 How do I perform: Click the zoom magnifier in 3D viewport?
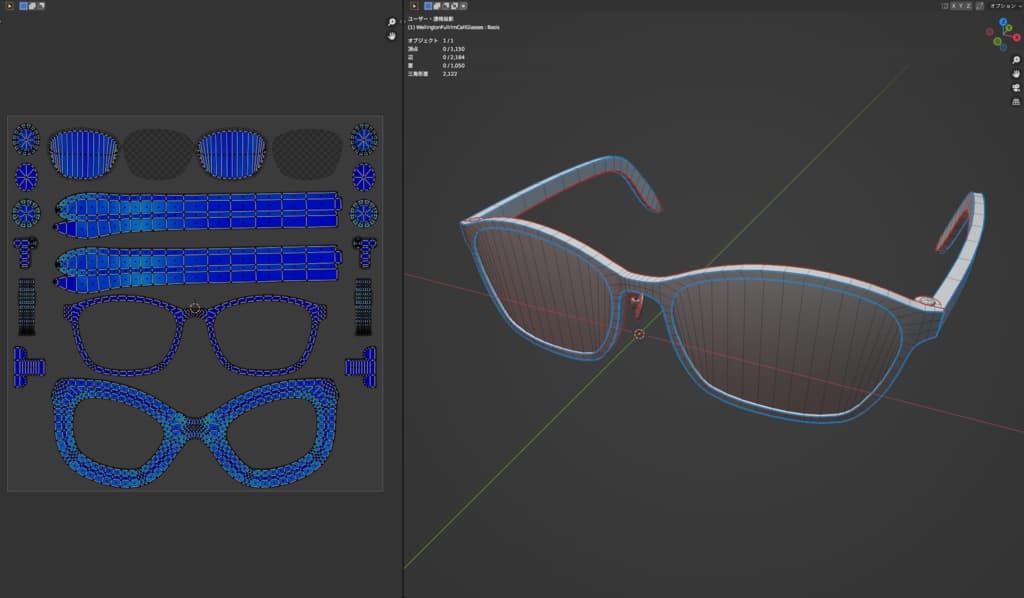(1015, 61)
